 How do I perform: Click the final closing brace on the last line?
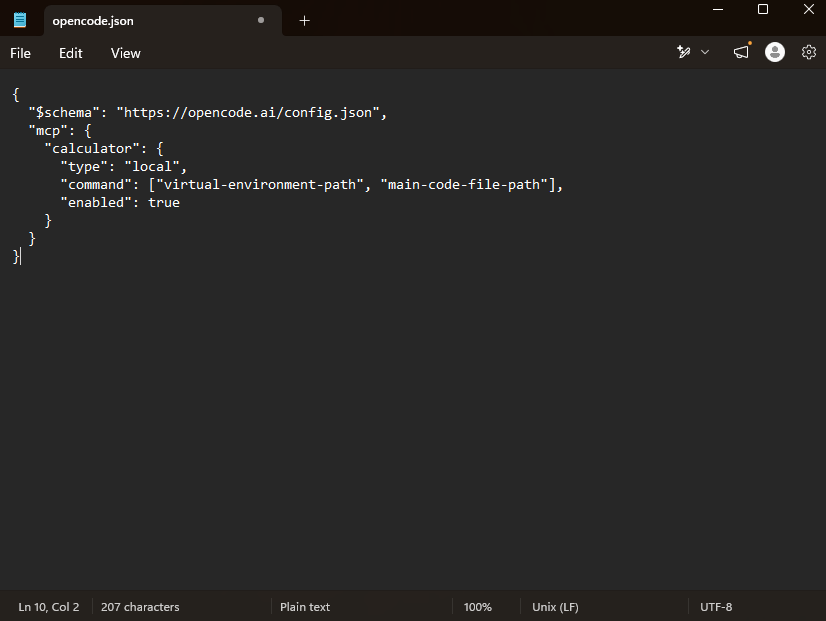point(16,257)
